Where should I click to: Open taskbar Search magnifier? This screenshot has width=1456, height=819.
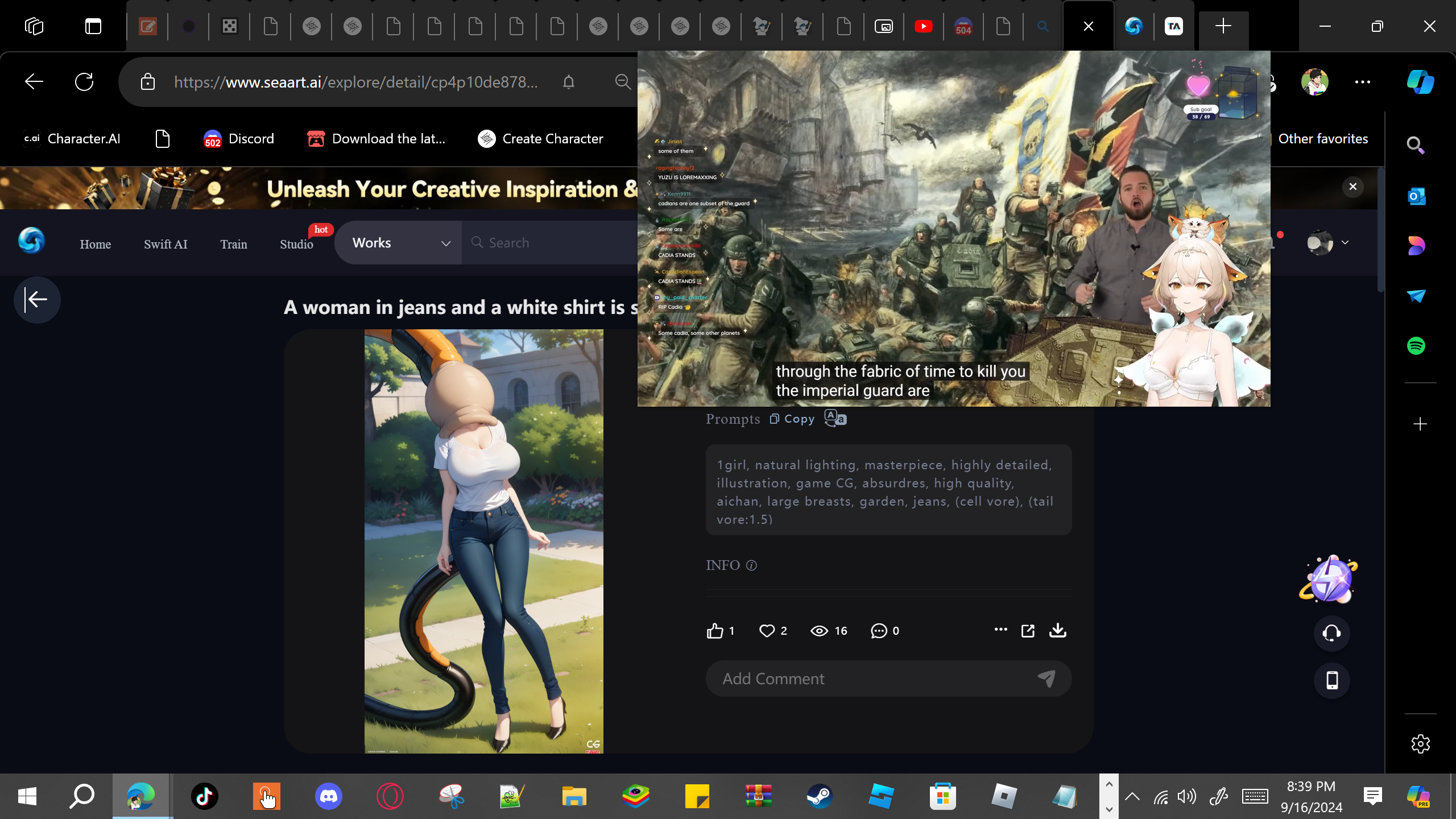click(x=82, y=796)
